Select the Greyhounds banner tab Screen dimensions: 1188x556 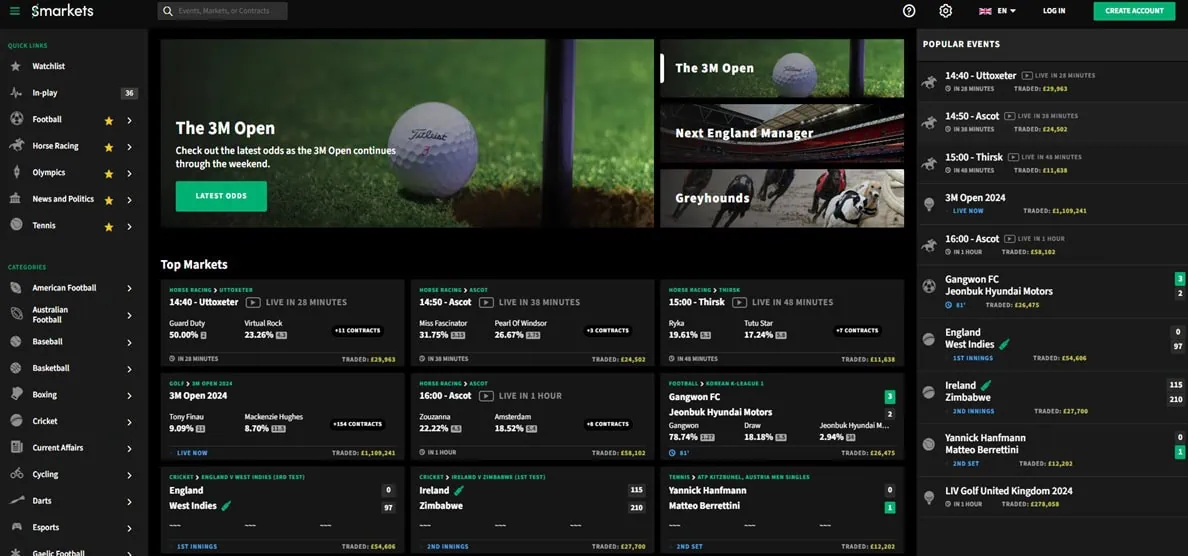[782, 198]
